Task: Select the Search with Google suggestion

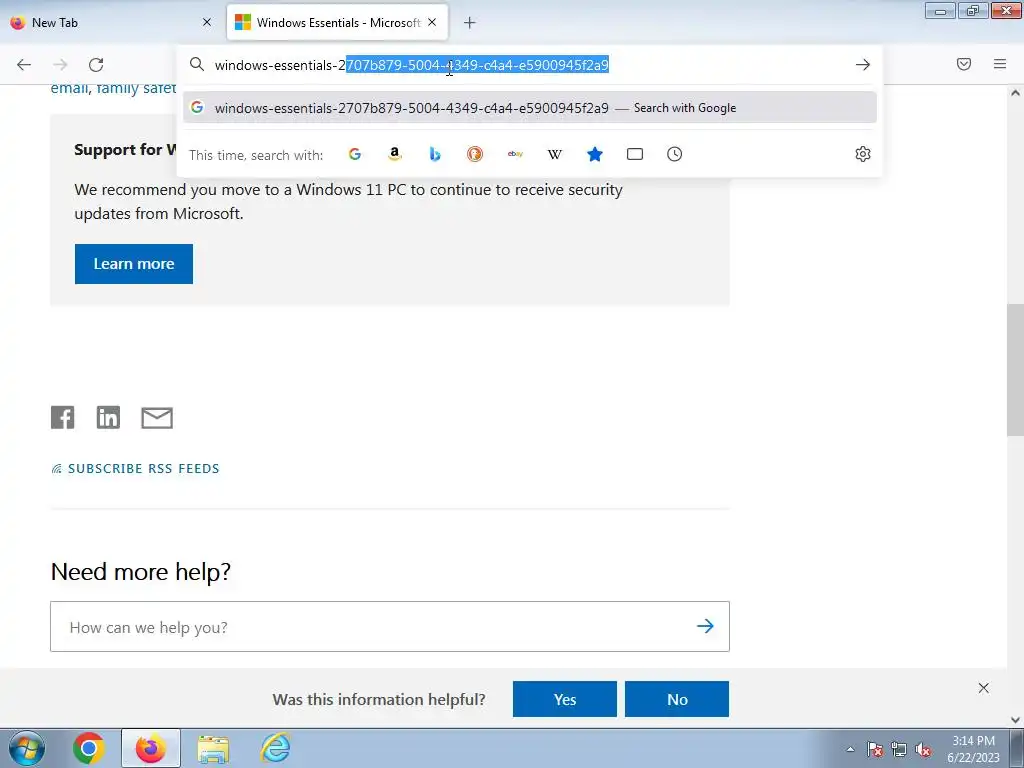Action: click(x=530, y=108)
